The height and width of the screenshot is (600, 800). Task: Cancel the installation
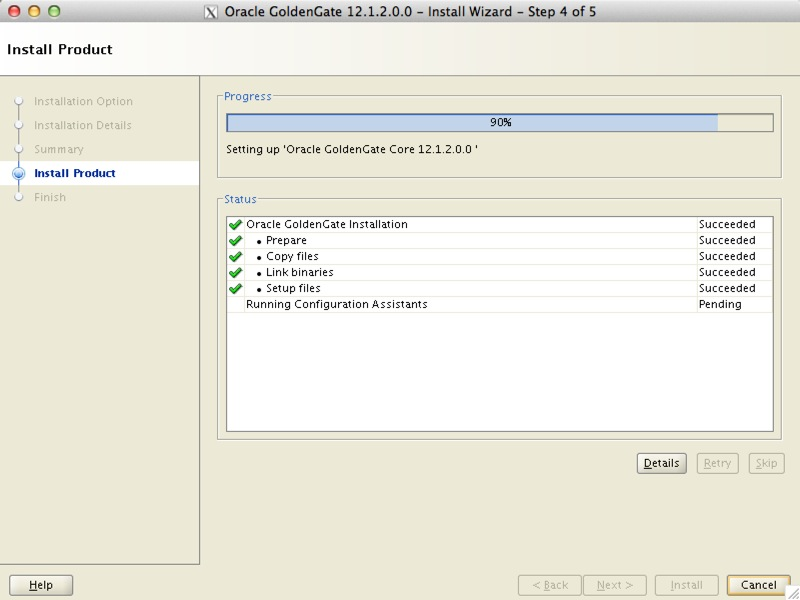pos(759,585)
